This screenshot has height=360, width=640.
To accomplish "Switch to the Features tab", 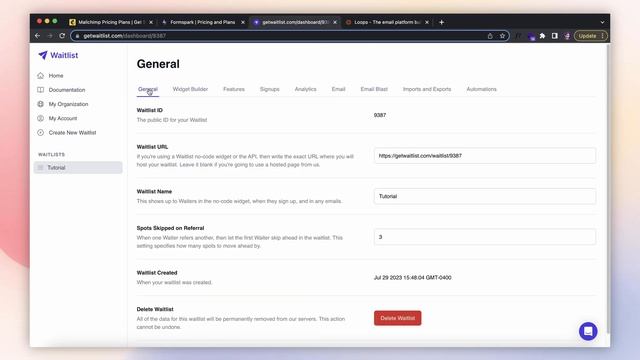I will pos(234,89).
